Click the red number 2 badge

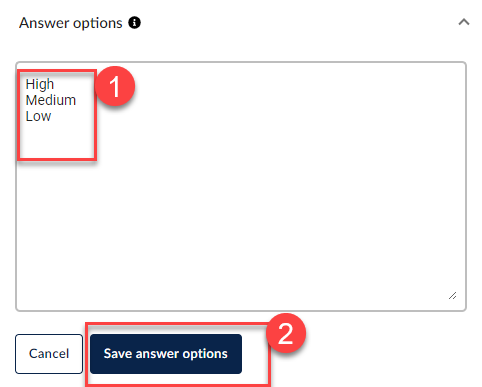[x=286, y=333]
